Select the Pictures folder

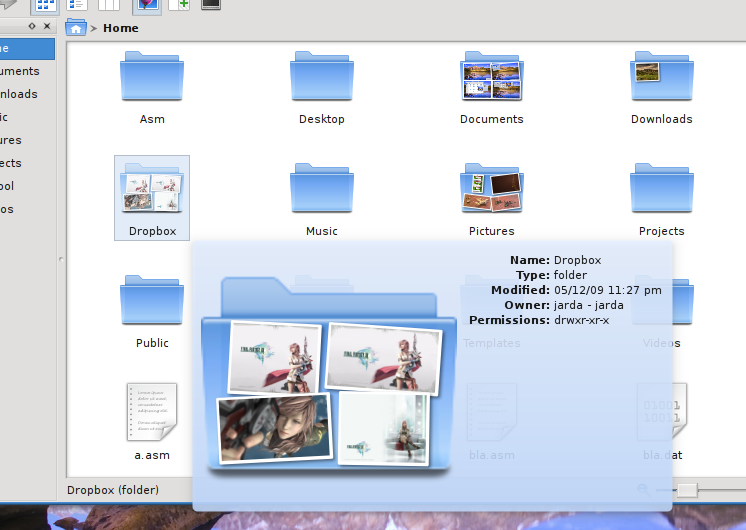(x=492, y=188)
